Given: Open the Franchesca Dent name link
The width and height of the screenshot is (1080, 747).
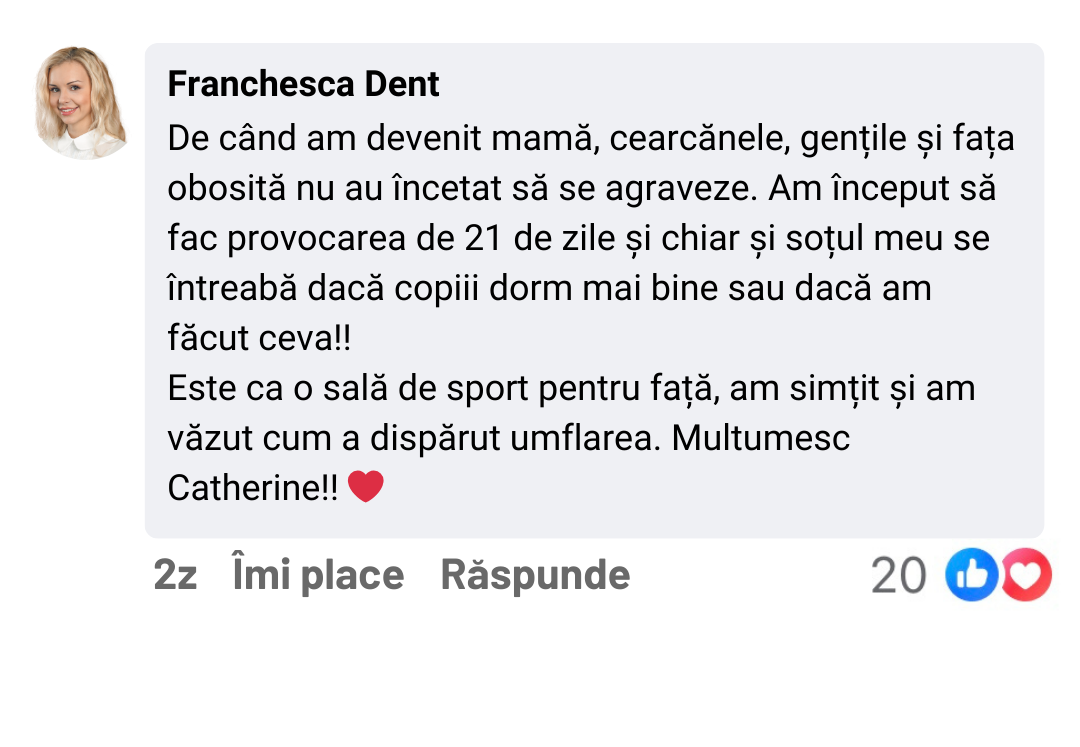Looking at the screenshot, I should pyautogui.click(x=303, y=85).
